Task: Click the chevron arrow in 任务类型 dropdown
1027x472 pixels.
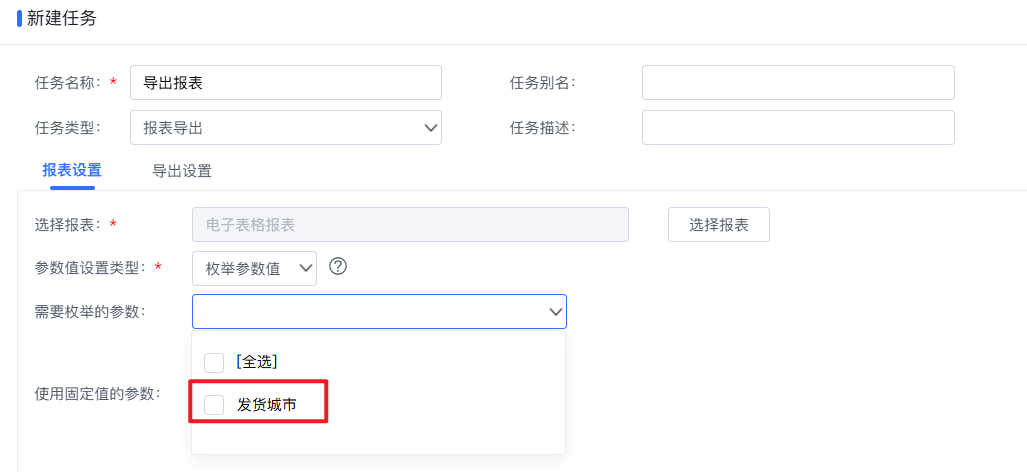Action: 430,128
